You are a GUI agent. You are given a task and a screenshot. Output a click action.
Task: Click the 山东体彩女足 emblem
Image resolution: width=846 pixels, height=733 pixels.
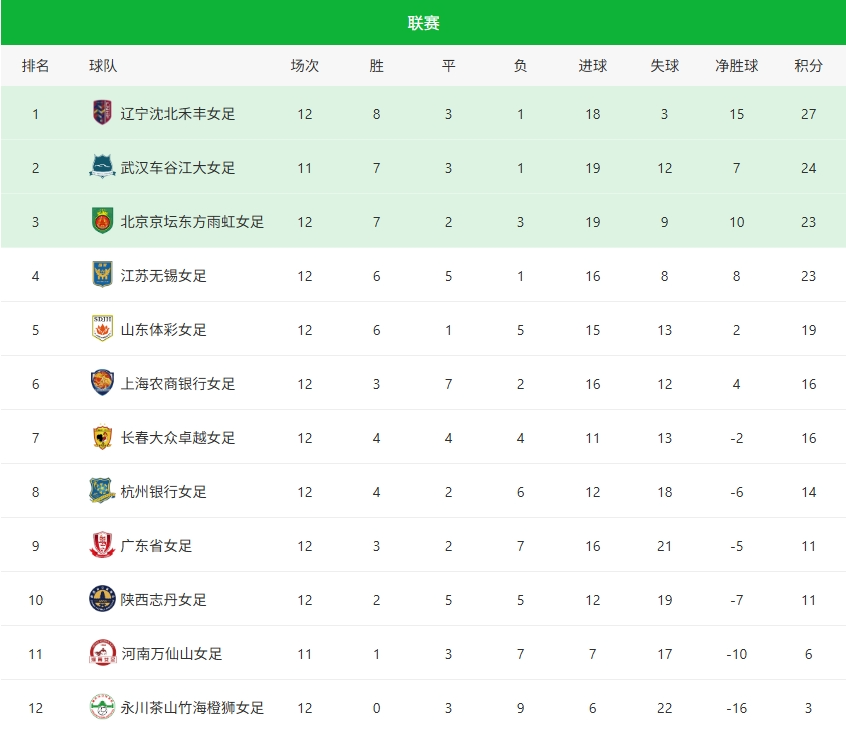point(103,328)
